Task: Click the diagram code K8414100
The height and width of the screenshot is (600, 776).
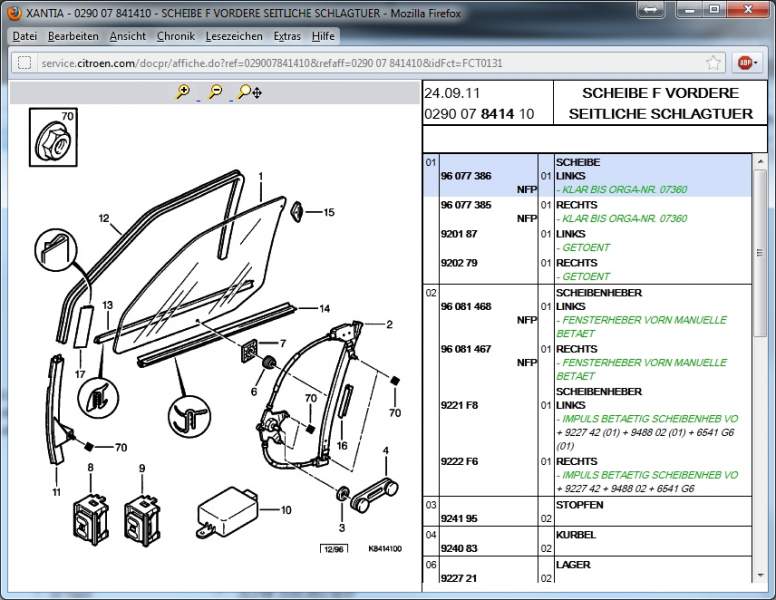Action: (385, 549)
